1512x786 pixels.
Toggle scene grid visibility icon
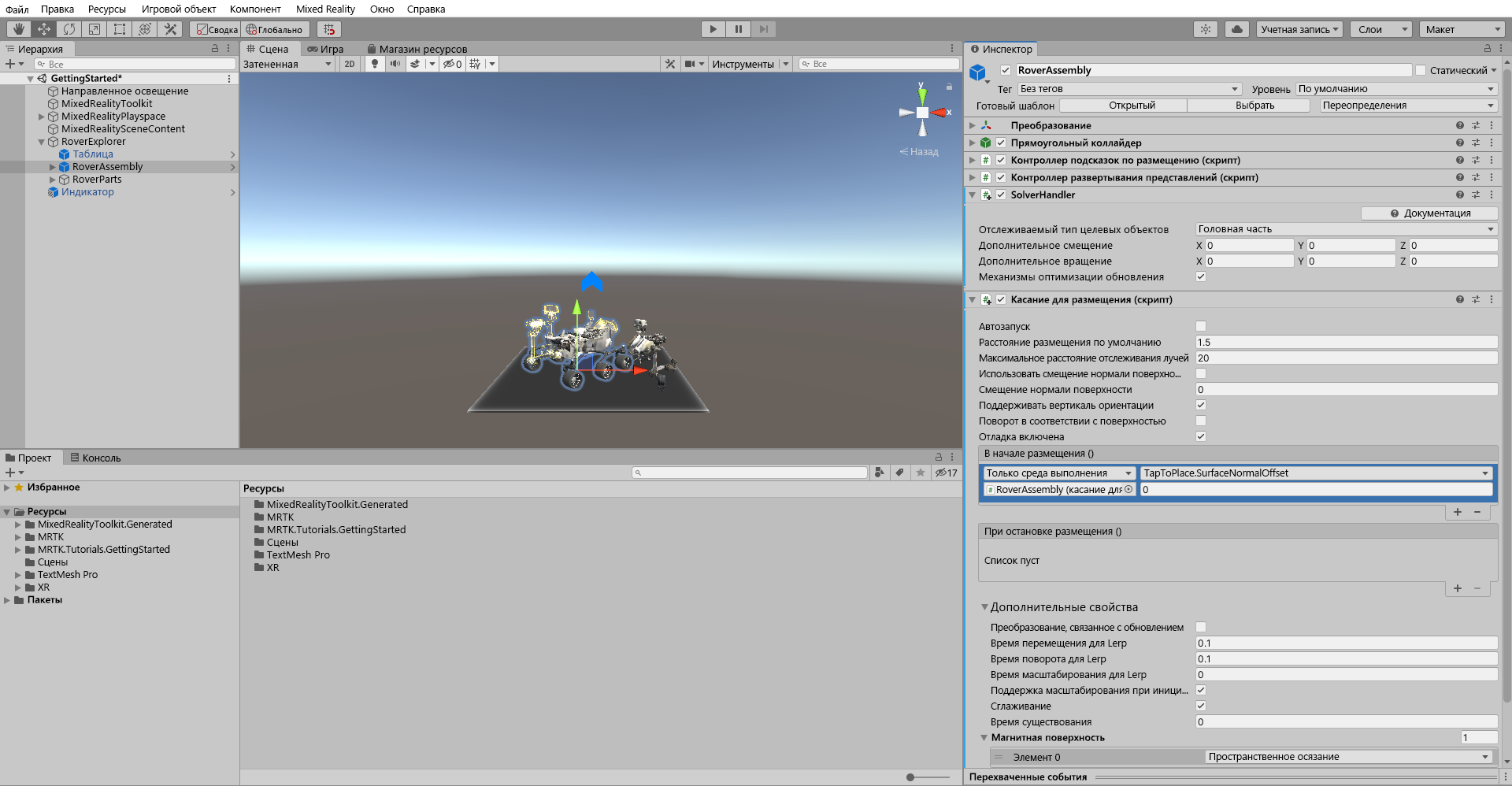pos(475,64)
